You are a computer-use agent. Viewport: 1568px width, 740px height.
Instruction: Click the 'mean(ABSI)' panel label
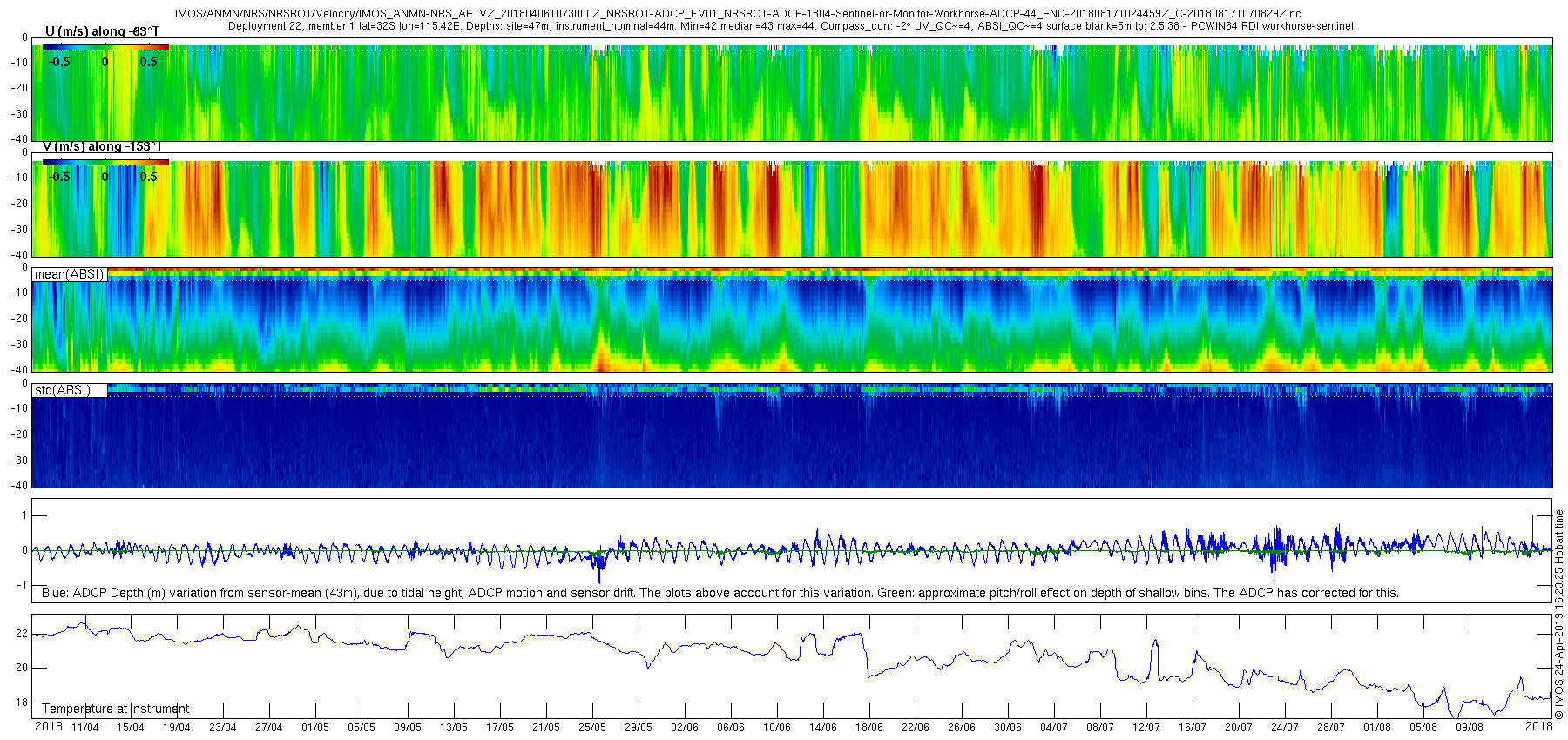(x=69, y=274)
